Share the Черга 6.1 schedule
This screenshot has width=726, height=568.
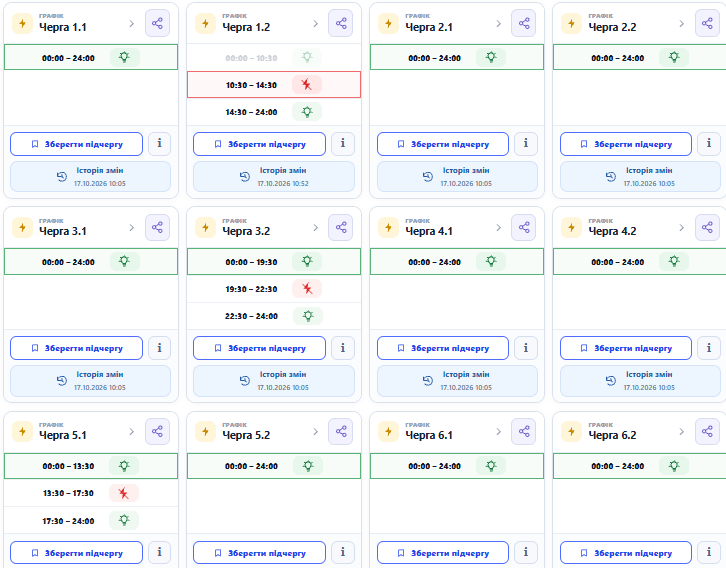click(524, 431)
